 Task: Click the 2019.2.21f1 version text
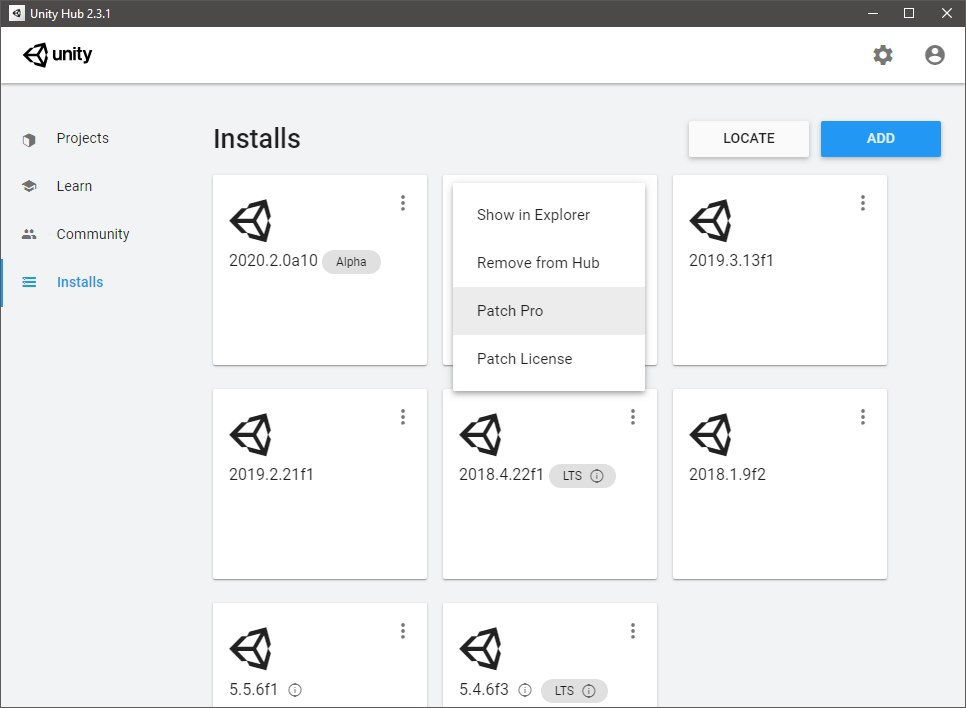click(271, 474)
